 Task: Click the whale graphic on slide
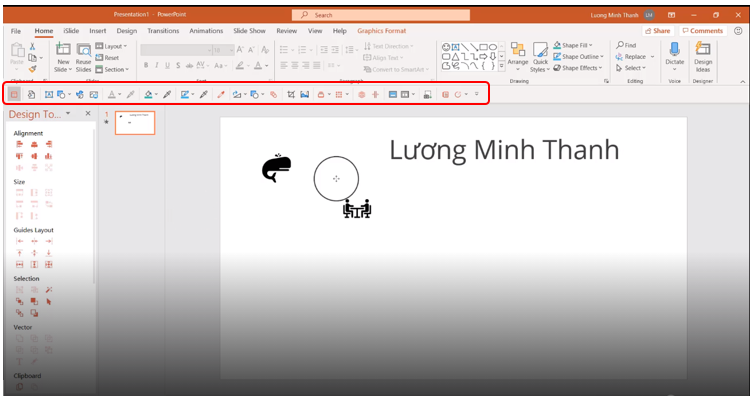coord(276,168)
